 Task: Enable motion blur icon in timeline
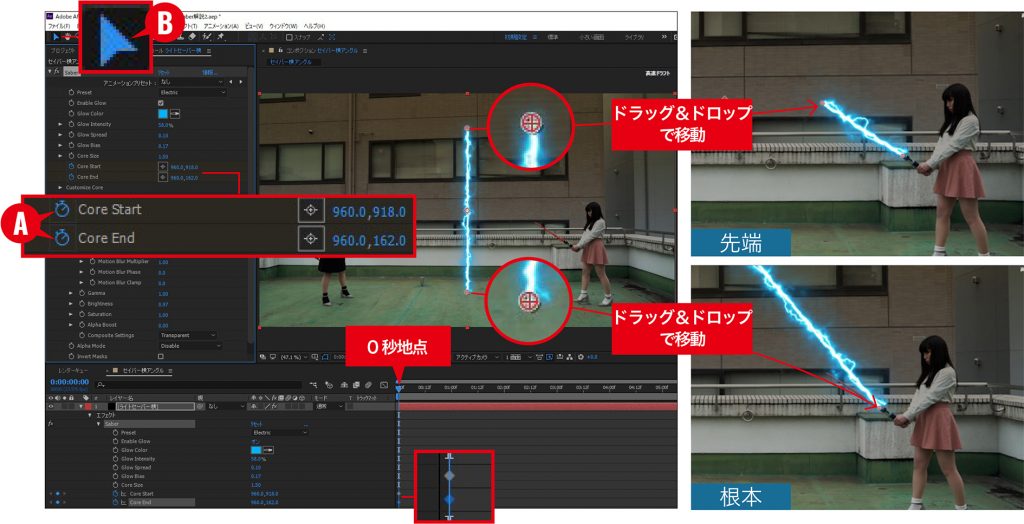pos(368,385)
